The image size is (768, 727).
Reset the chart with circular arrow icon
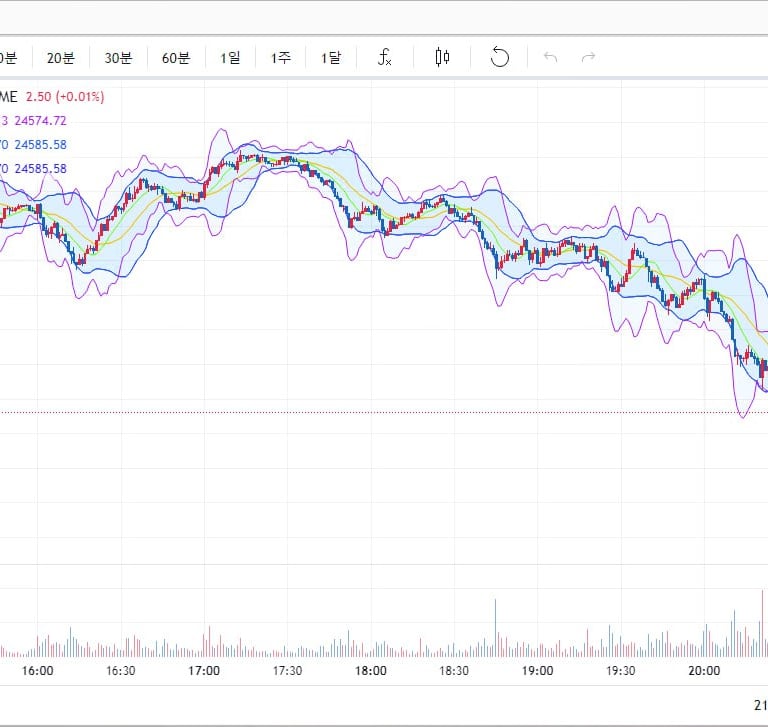[x=500, y=58]
